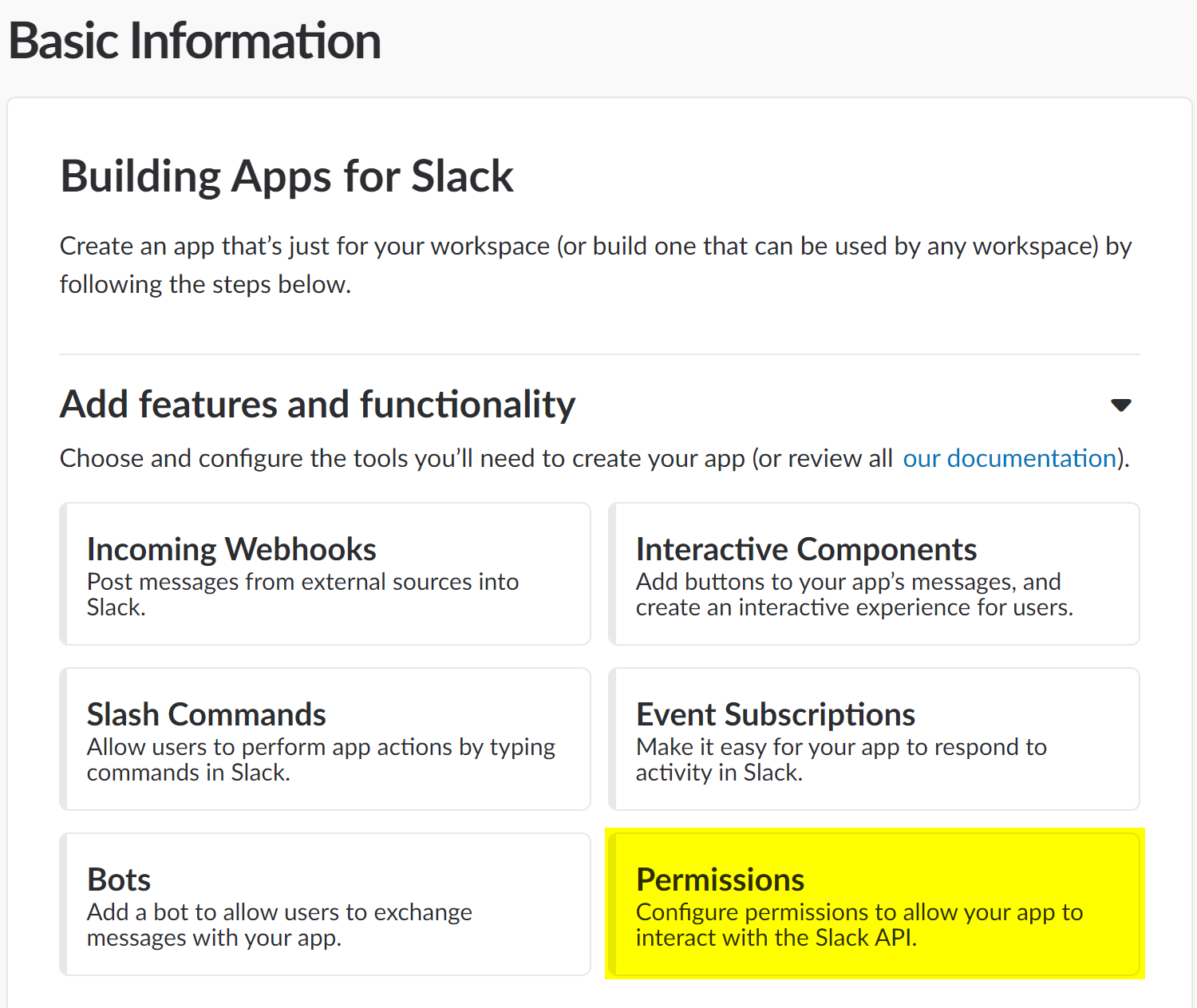The image size is (1197, 1008).
Task: Open the Incoming Webhooks feature card
Action: click(325, 573)
